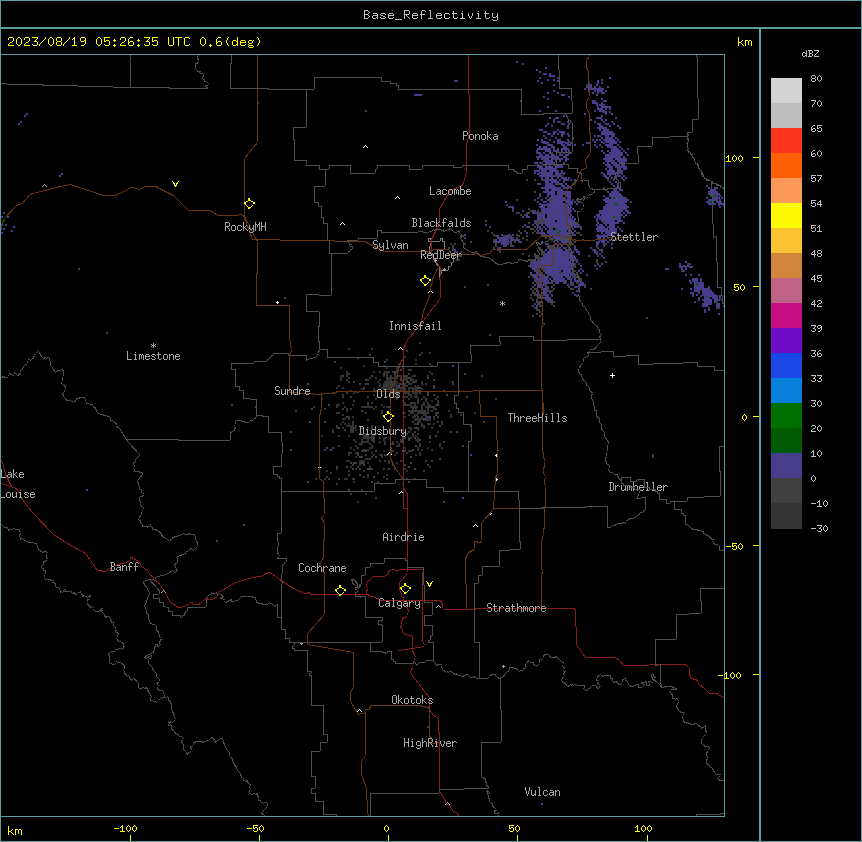
Task: Click the Vulcan label
Action: point(542,792)
